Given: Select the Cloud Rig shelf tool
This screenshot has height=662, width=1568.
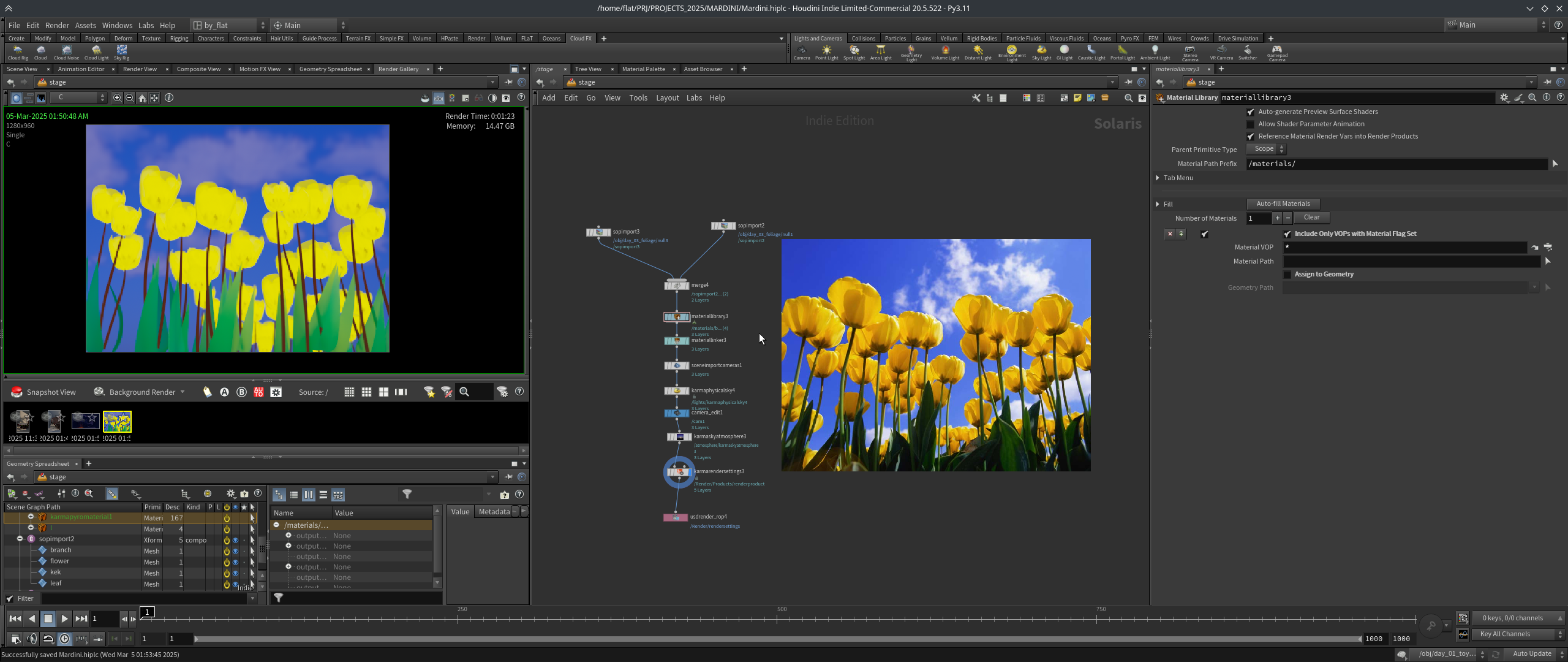Looking at the screenshot, I should (18, 52).
